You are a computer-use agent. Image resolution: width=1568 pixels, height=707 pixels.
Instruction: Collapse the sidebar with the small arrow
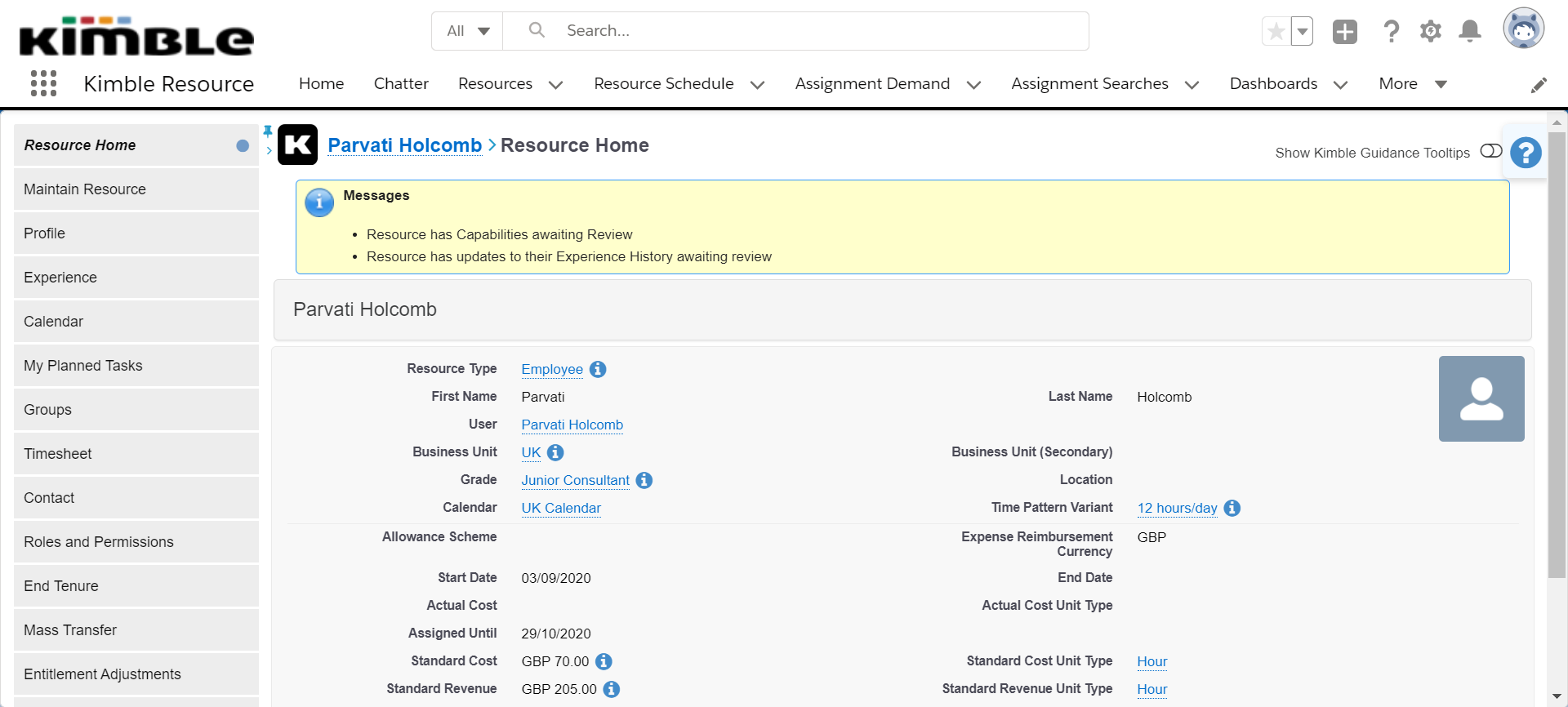[x=269, y=150]
